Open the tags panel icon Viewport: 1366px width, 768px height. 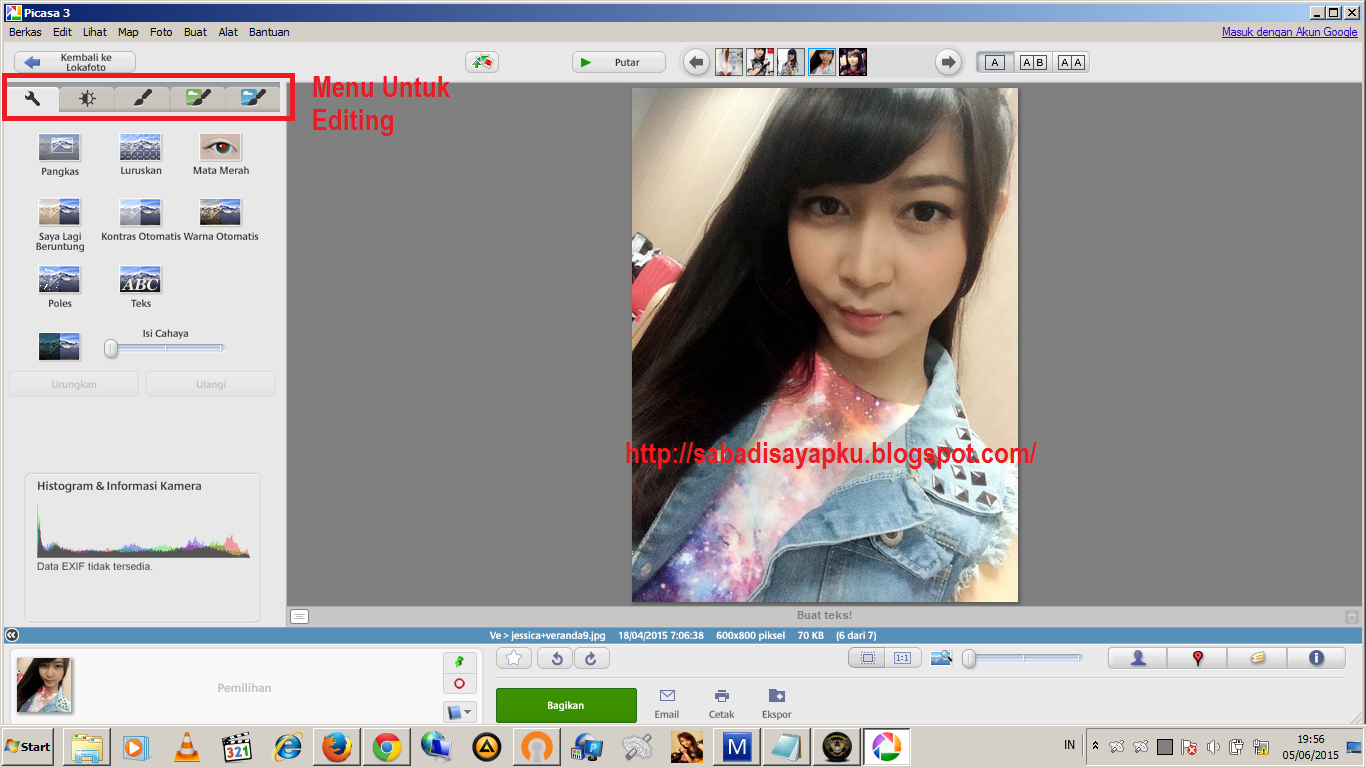[1257, 658]
